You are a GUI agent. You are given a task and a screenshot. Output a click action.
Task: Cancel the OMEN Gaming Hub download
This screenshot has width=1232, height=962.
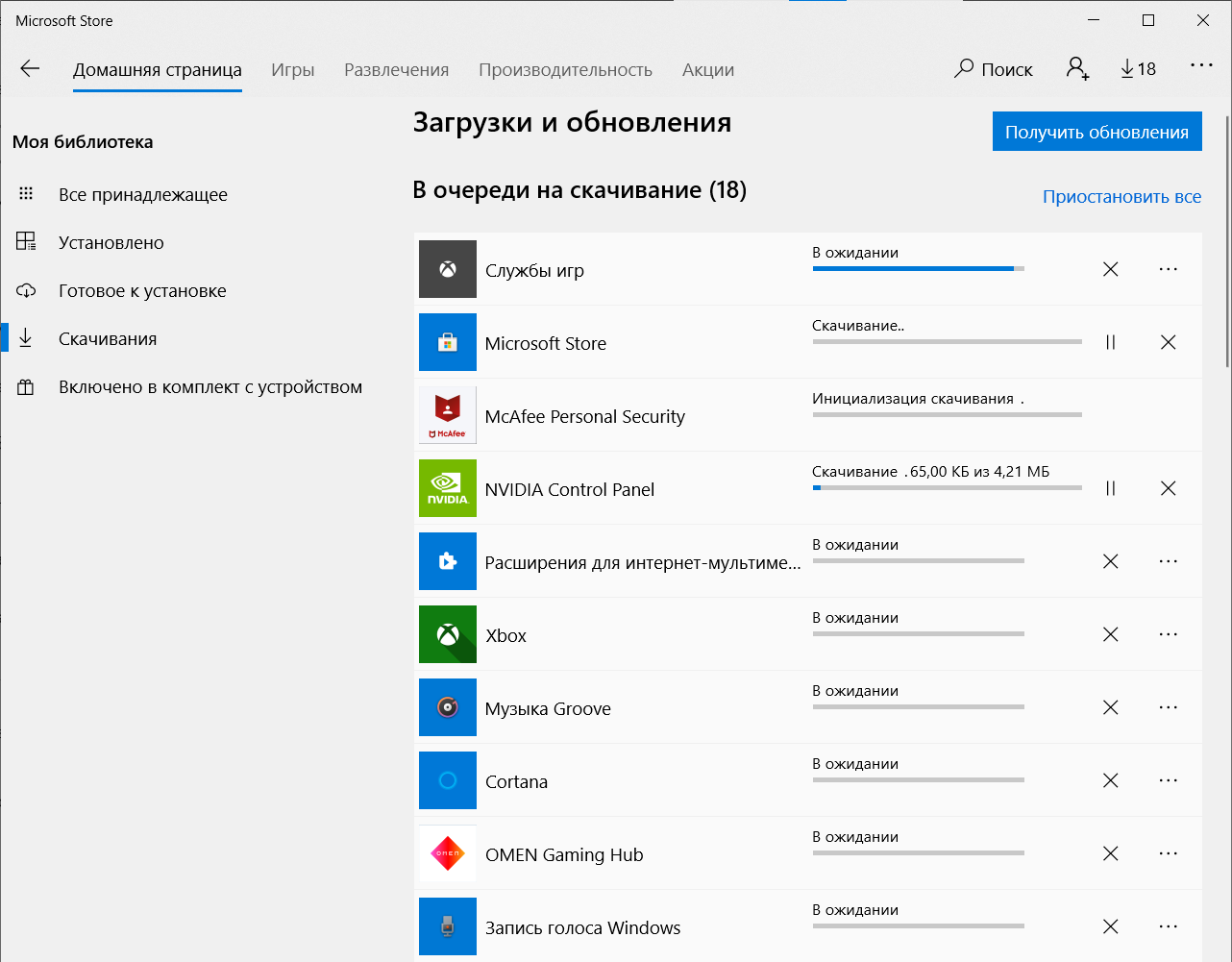(1111, 853)
